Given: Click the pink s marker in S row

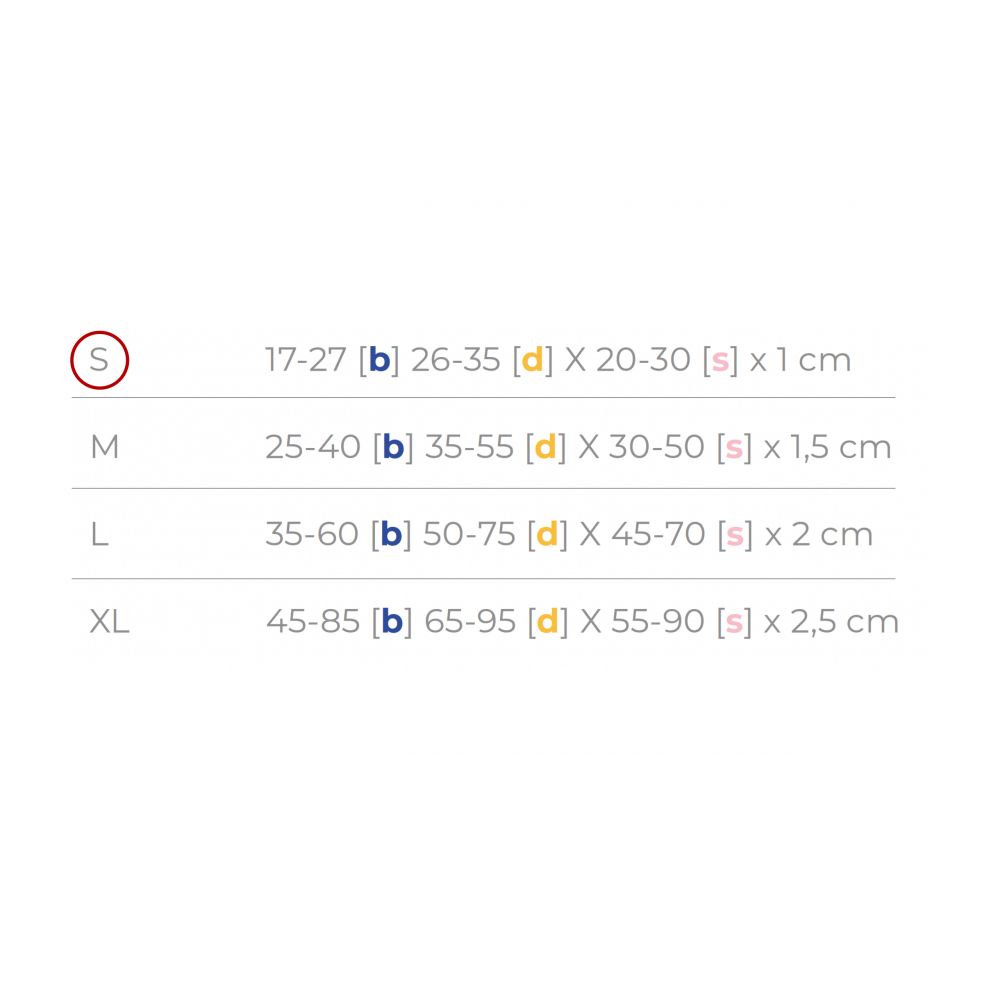Looking at the screenshot, I should pos(721,362).
